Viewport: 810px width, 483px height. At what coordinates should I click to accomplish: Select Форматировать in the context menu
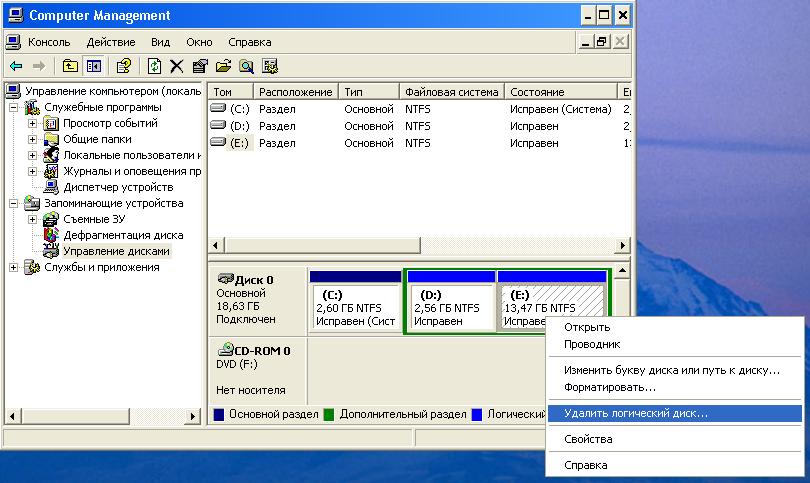610,386
